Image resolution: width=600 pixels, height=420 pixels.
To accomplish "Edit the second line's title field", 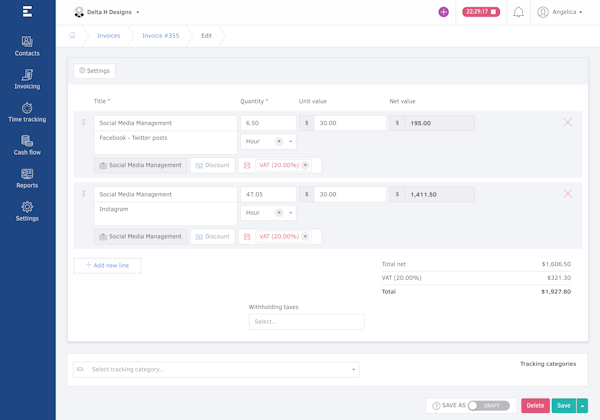I will pyautogui.click(x=165, y=194).
